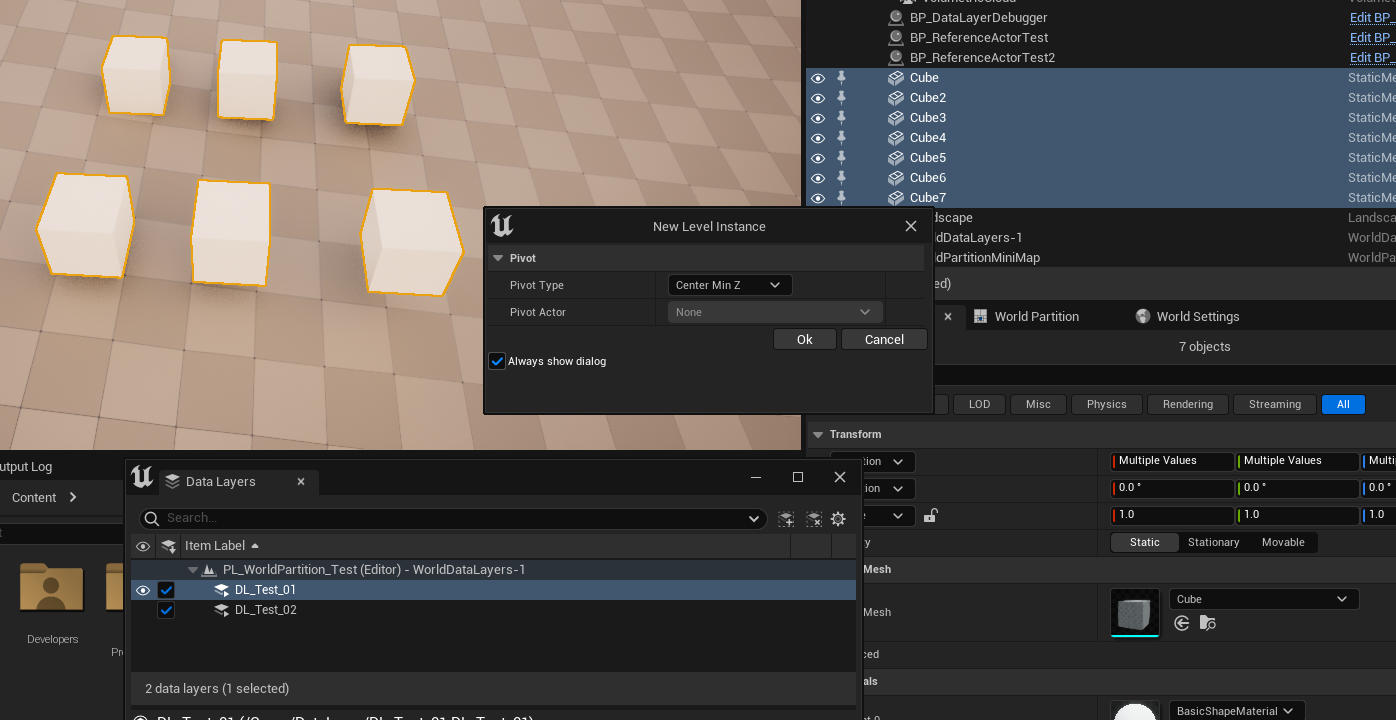
Task: Toggle DL_Test_01 data layer visibility eye
Action: [x=143, y=590]
